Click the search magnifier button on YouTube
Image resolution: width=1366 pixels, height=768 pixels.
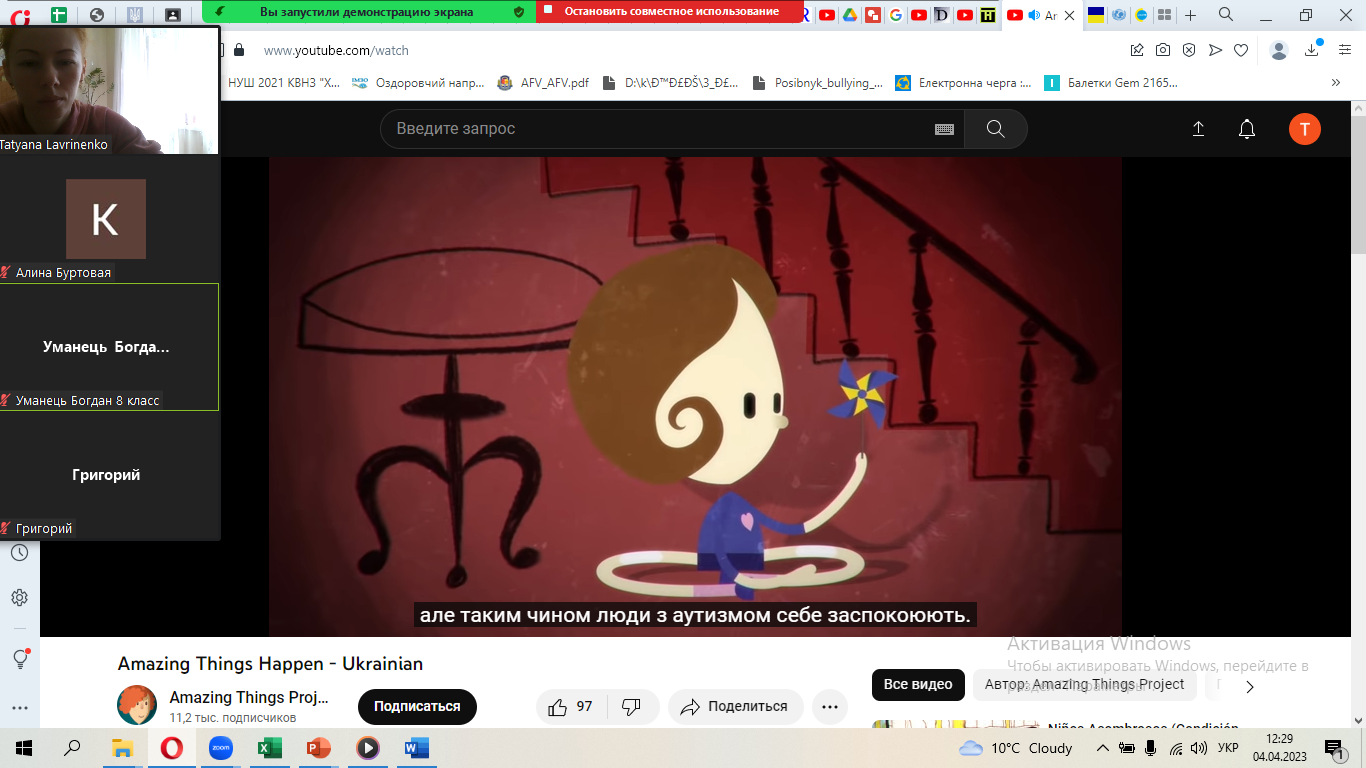coord(995,129)
